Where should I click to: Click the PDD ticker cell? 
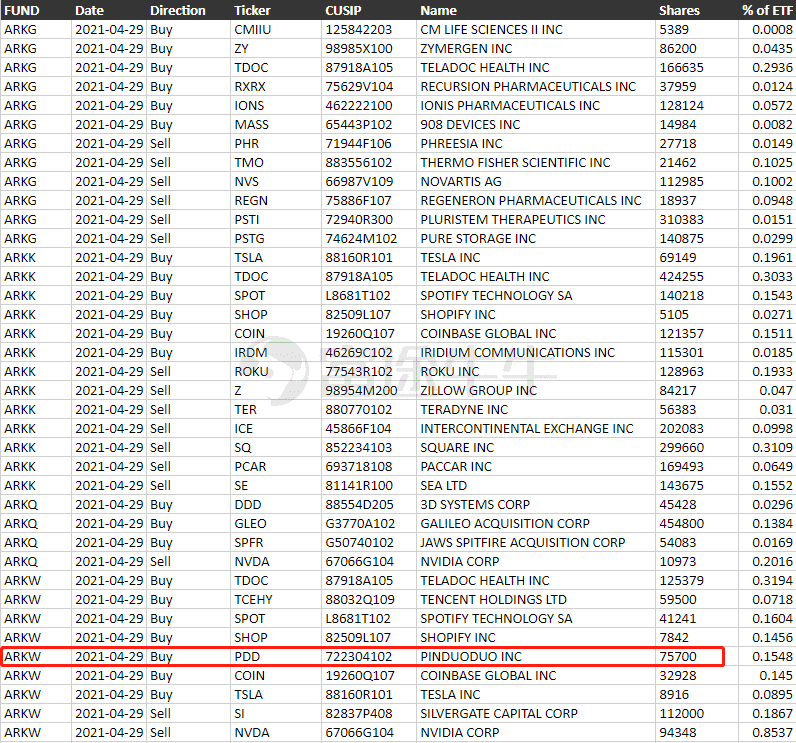(x=247, y=656)
